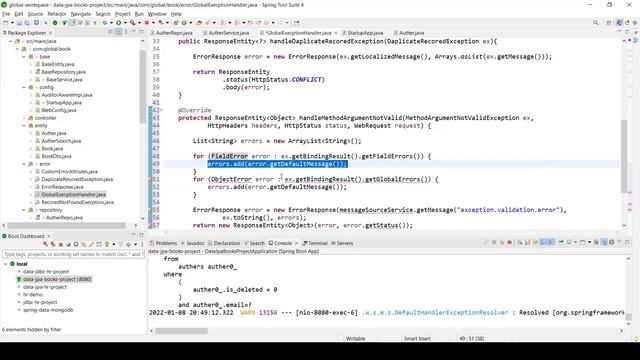Click the green Boot Dashboard start icon in main toolbar
The width and height of the screenshot is (640, 360).
click(55, 23)
